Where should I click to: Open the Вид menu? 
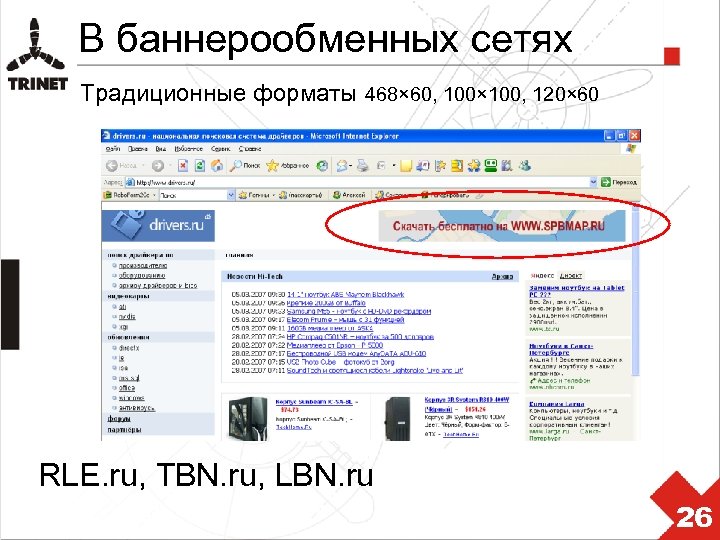(161, 149)
